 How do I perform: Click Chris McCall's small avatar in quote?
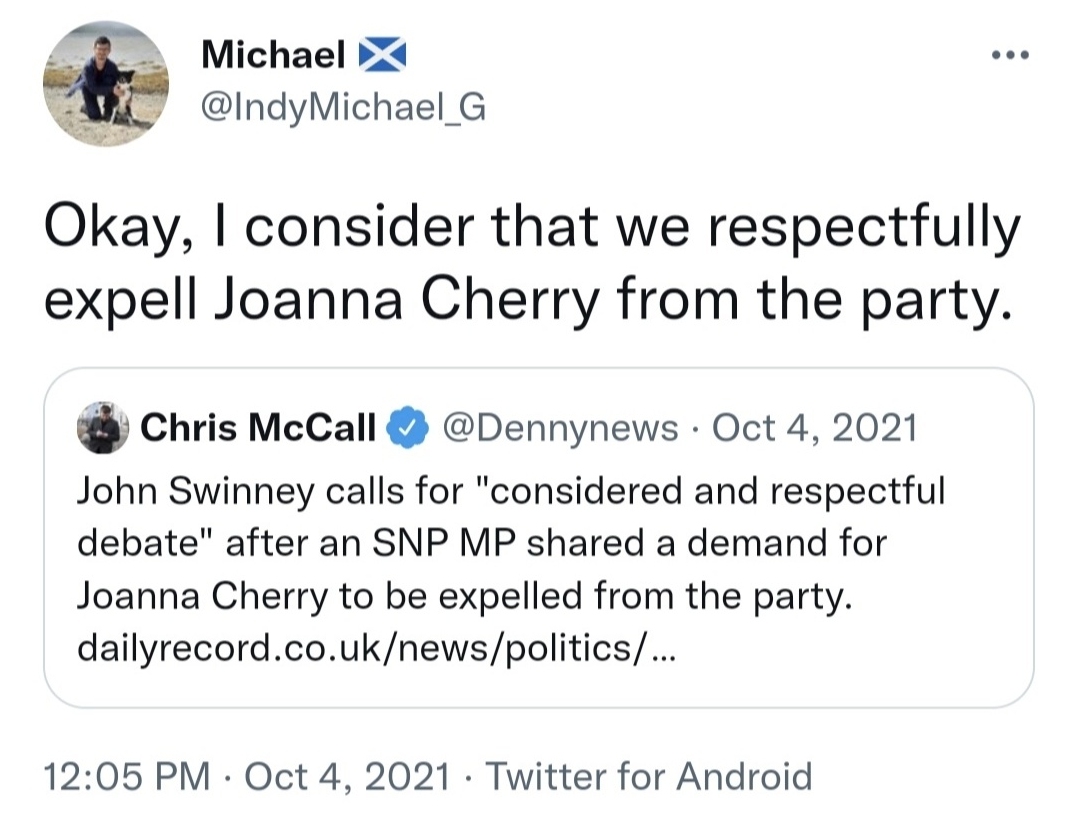coord(103,429)
